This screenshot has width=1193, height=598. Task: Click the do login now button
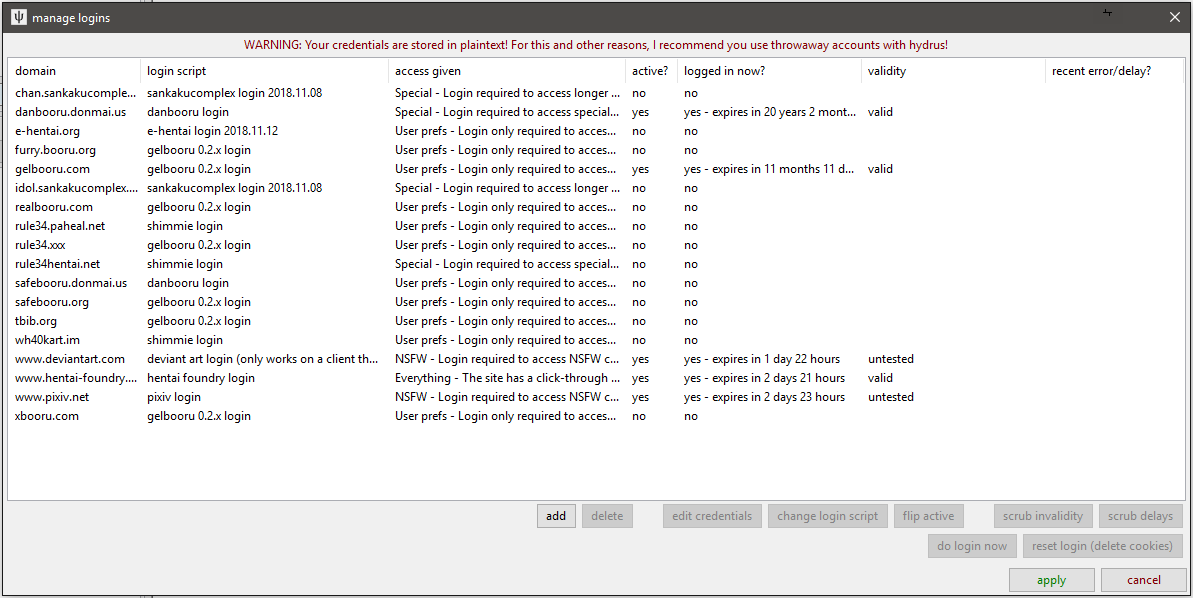click(x=972, y=546)
